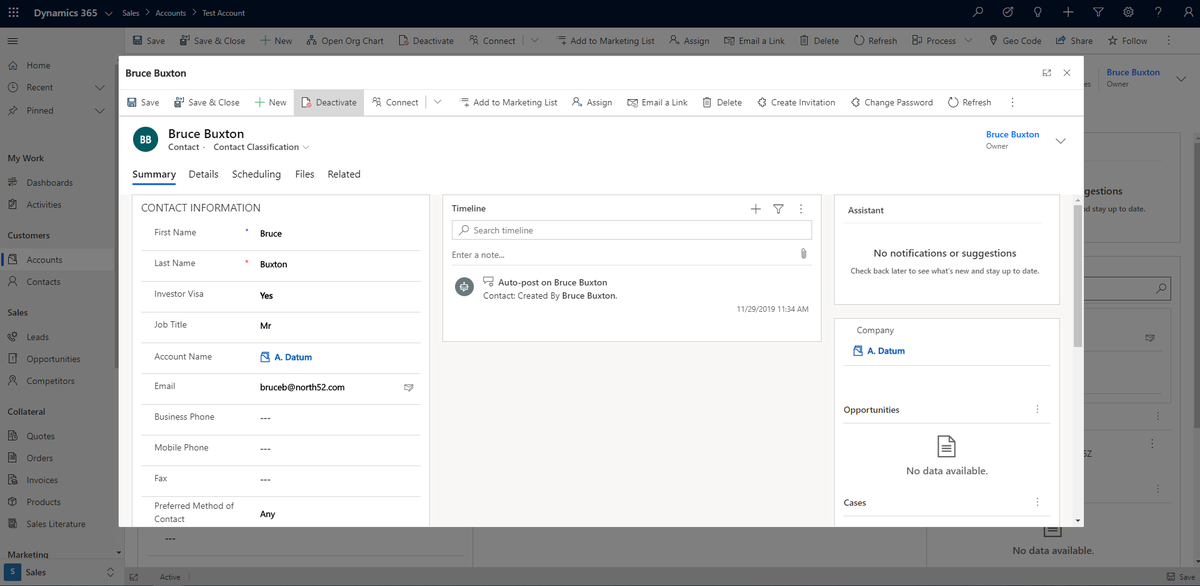Click Email a Link in contact dialog
Viewport: 1200px width, 586px height.
(x=657, y=102)
